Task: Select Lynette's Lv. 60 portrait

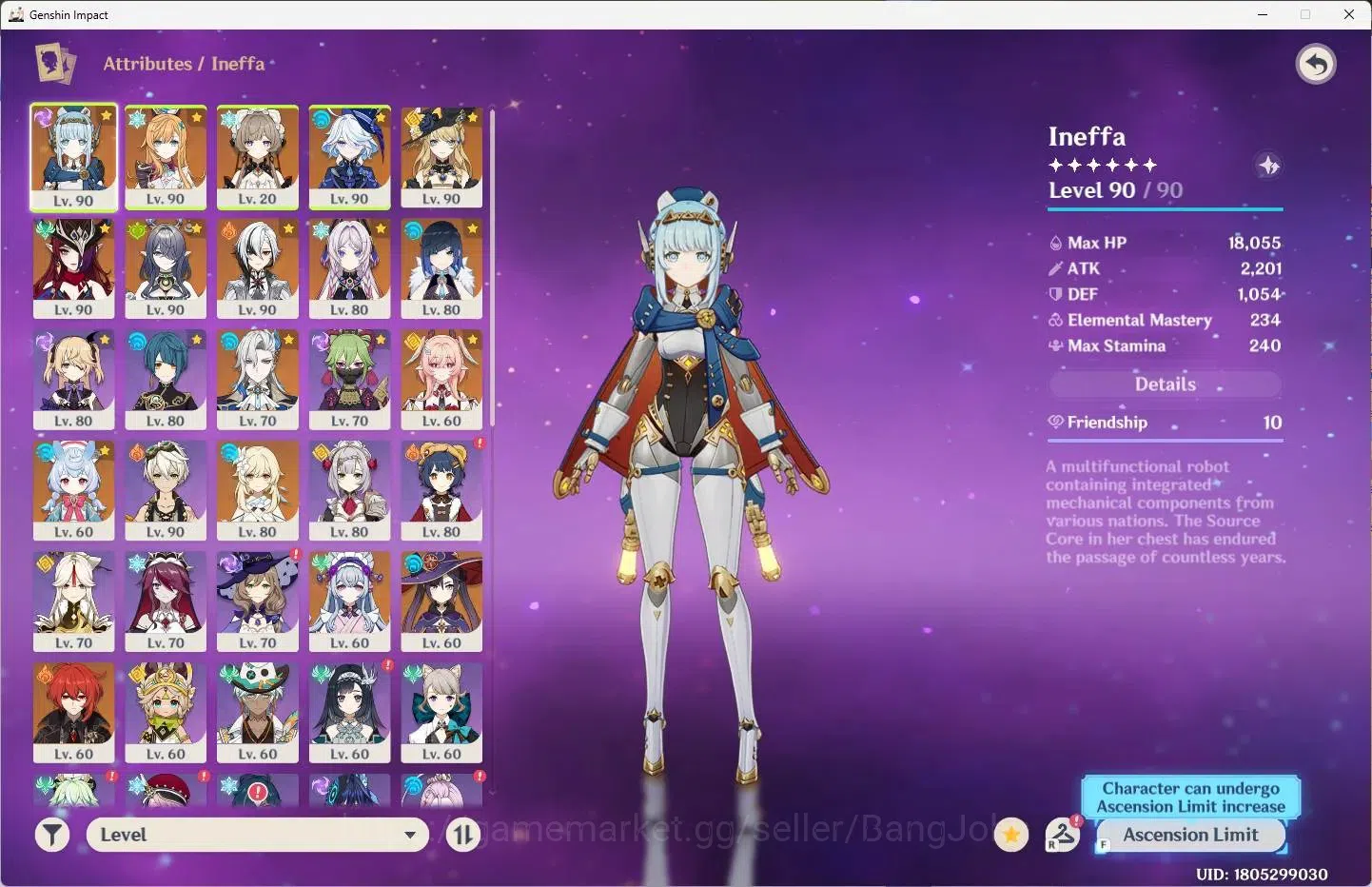Action: (x=441, y=713)
